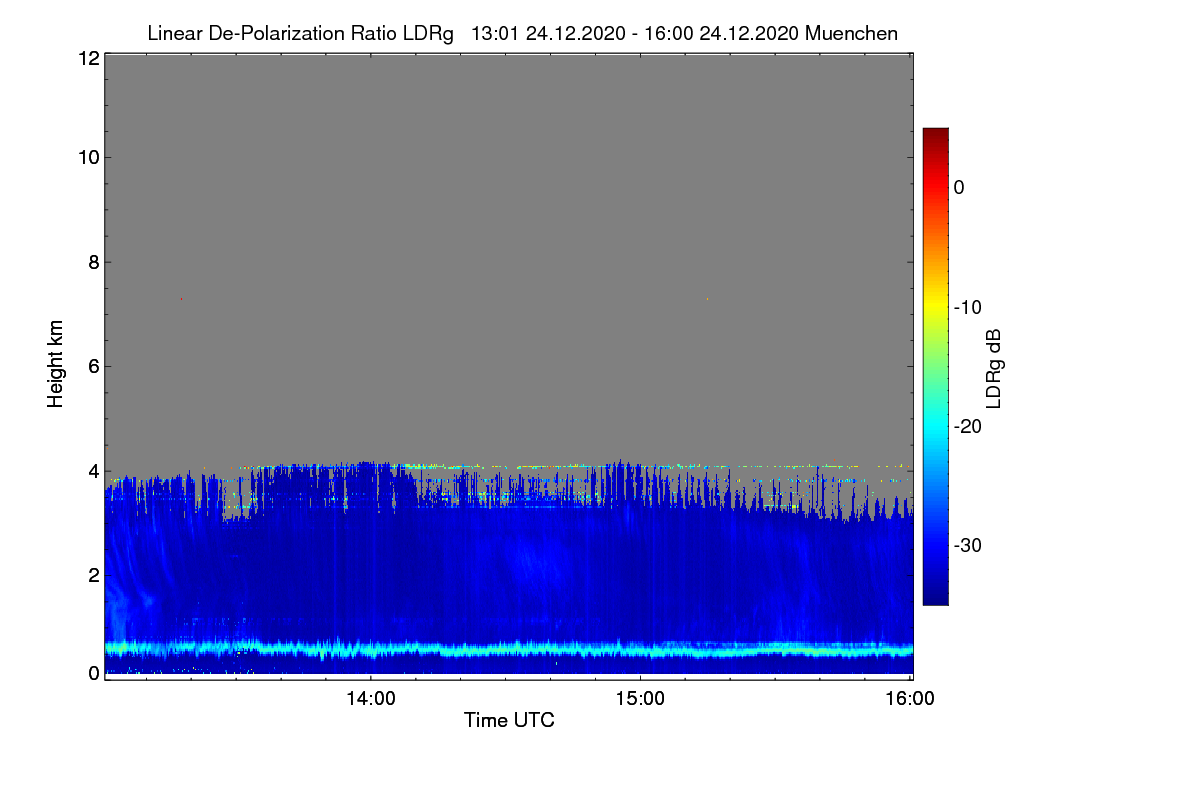This screenshot has height=800, width=1200.
Task: Click the dark red top of colorbar
Action: (x=935, y=133)
